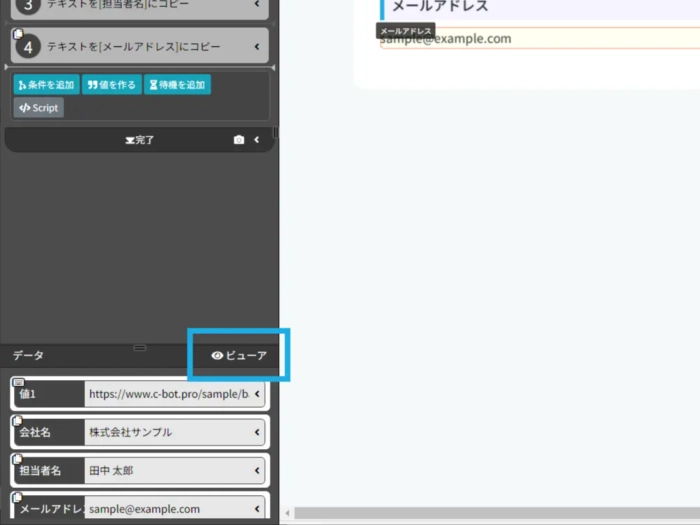Toggle the ビューア eye viewer
Screen dimensions: 700x525
coord(239,355)
